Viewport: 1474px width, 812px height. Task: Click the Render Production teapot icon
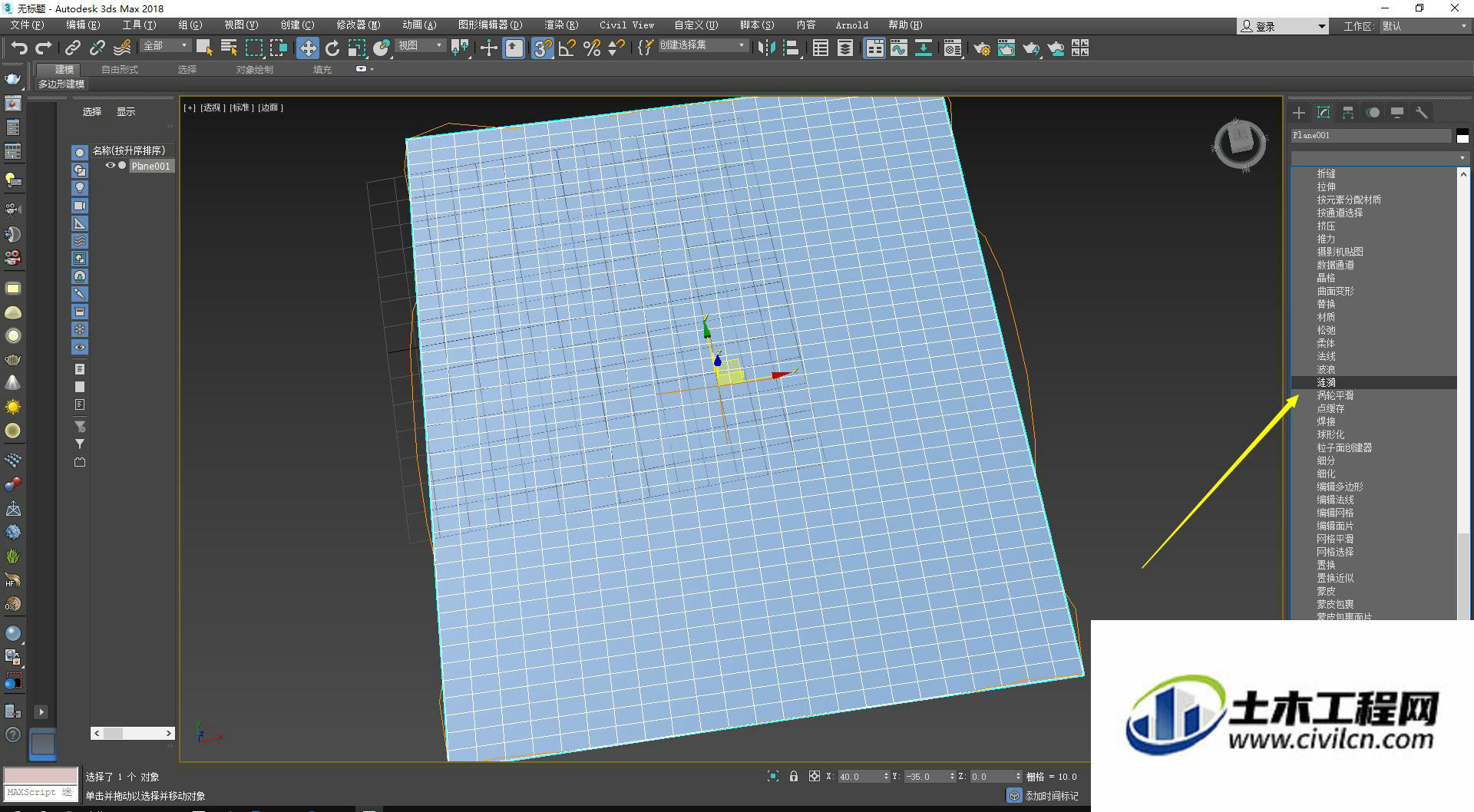tap(1031, 48)
